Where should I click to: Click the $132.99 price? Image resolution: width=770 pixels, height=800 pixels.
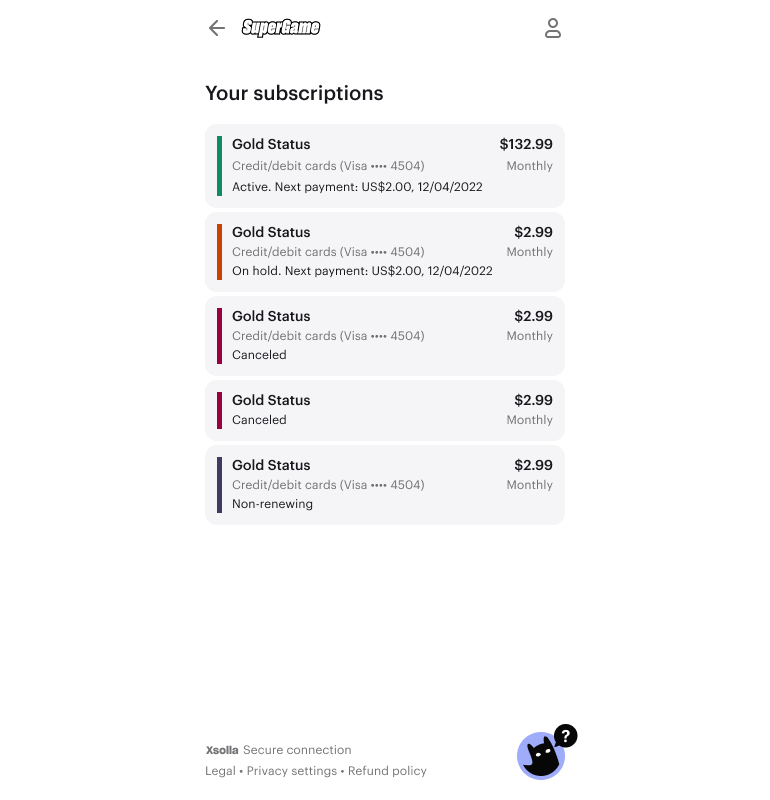click(526, 145)
